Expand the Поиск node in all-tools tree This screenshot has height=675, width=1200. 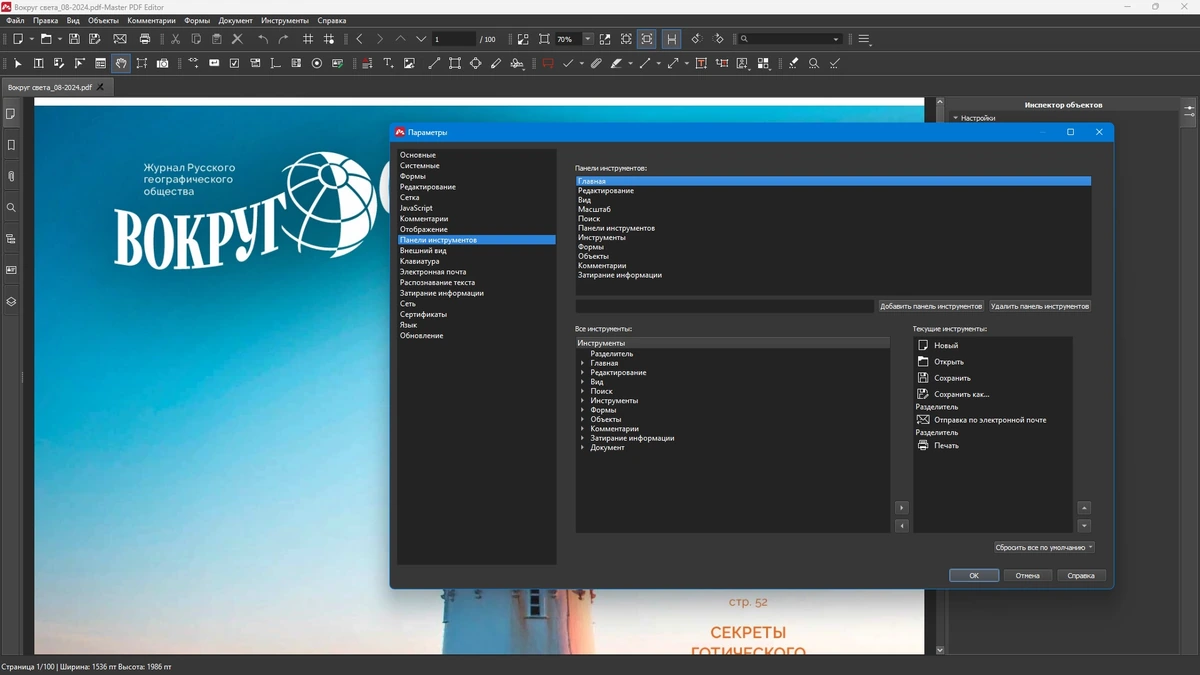coord(583,391)
